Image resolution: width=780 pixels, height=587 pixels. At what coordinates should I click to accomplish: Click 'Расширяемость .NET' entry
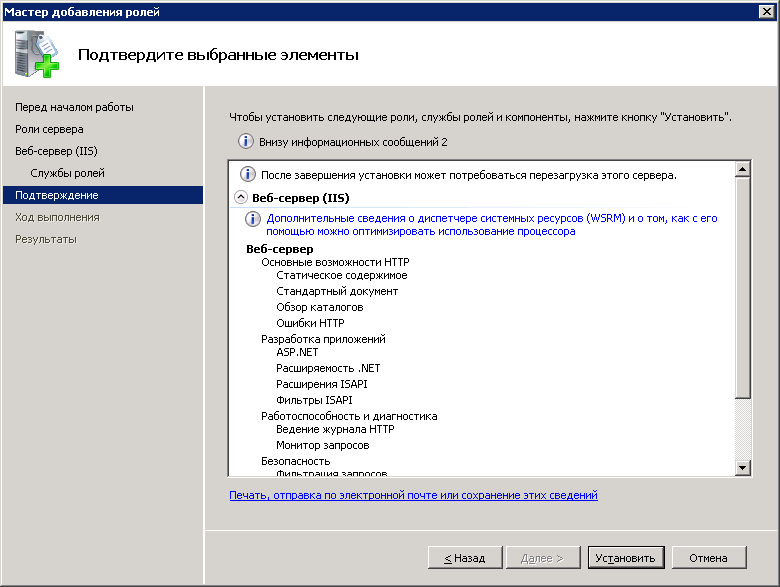tap(328, 368)
